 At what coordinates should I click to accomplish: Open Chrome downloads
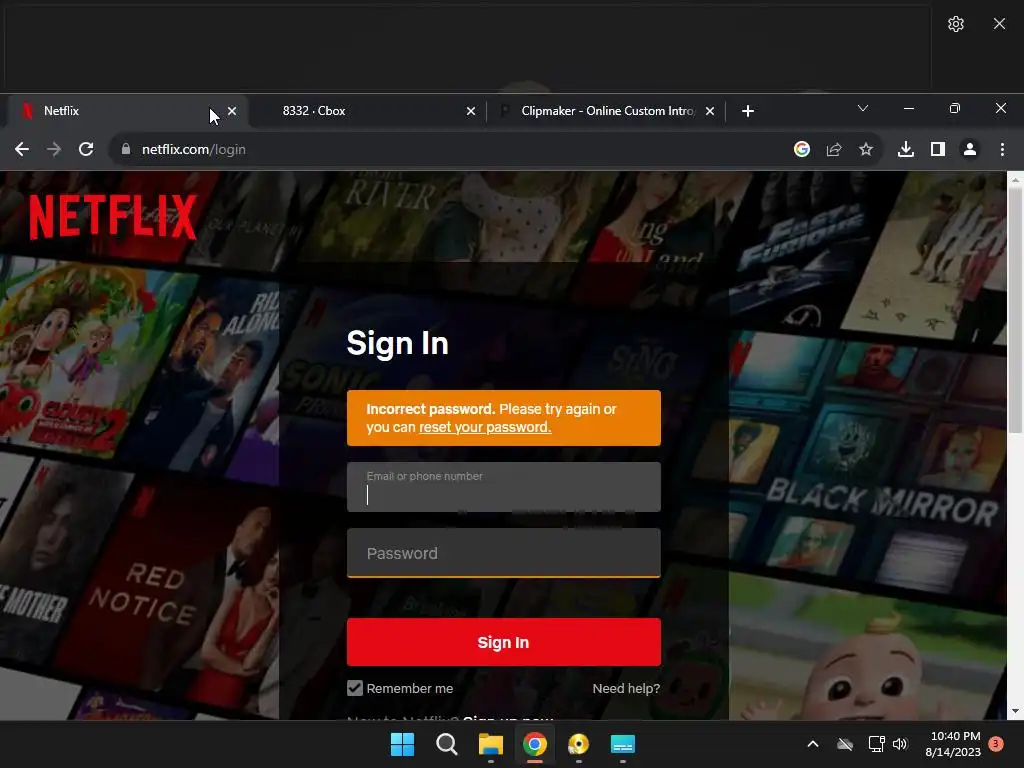click(x=906, y=149)
